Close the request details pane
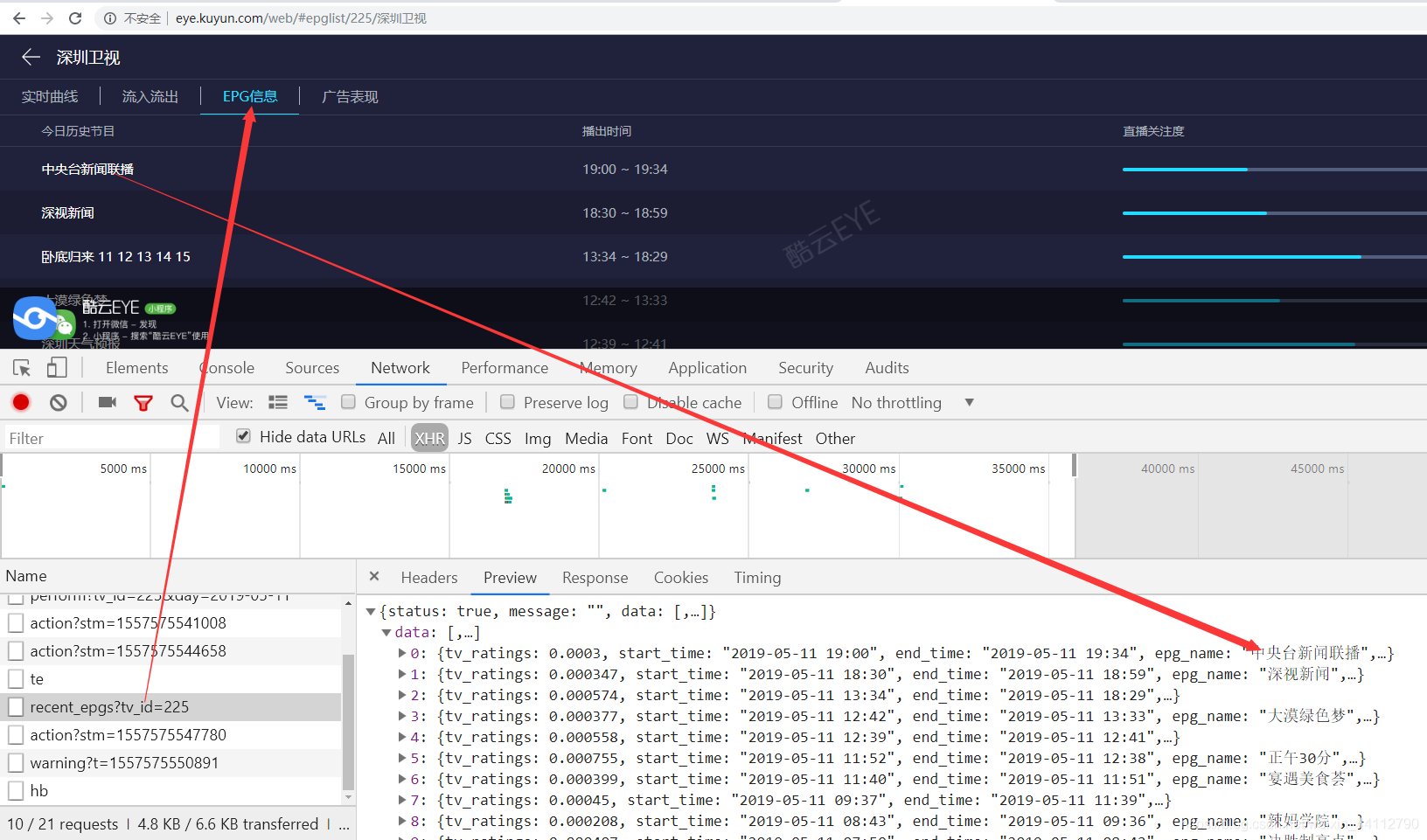Viewport: 1427px width, 840px height. 374,576
